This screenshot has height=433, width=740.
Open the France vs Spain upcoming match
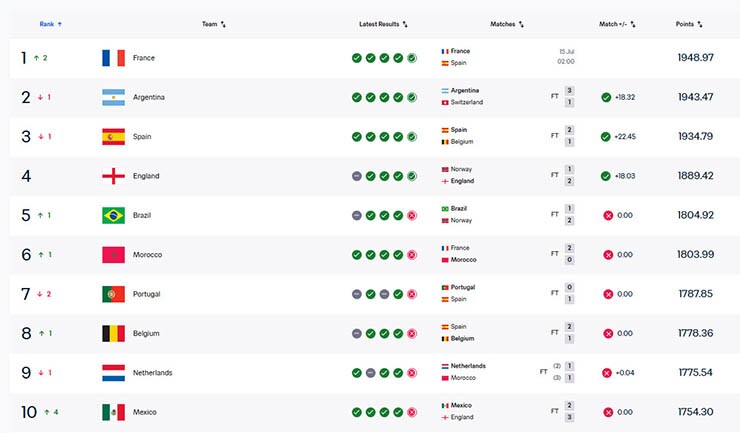tap(508, 57)
